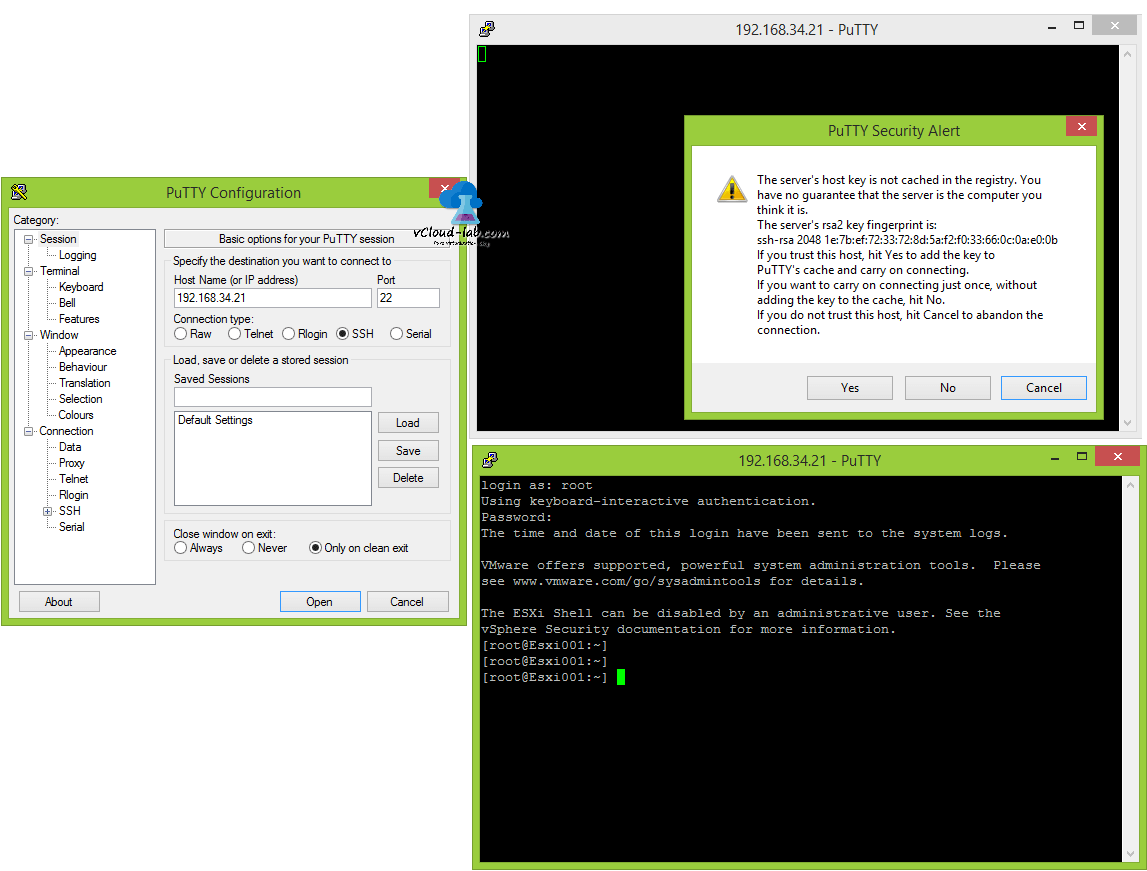Click the PuTTY icon on the Configuration title bar
Viewport: 1147px width, 871px height.
(x=18, y=192)
